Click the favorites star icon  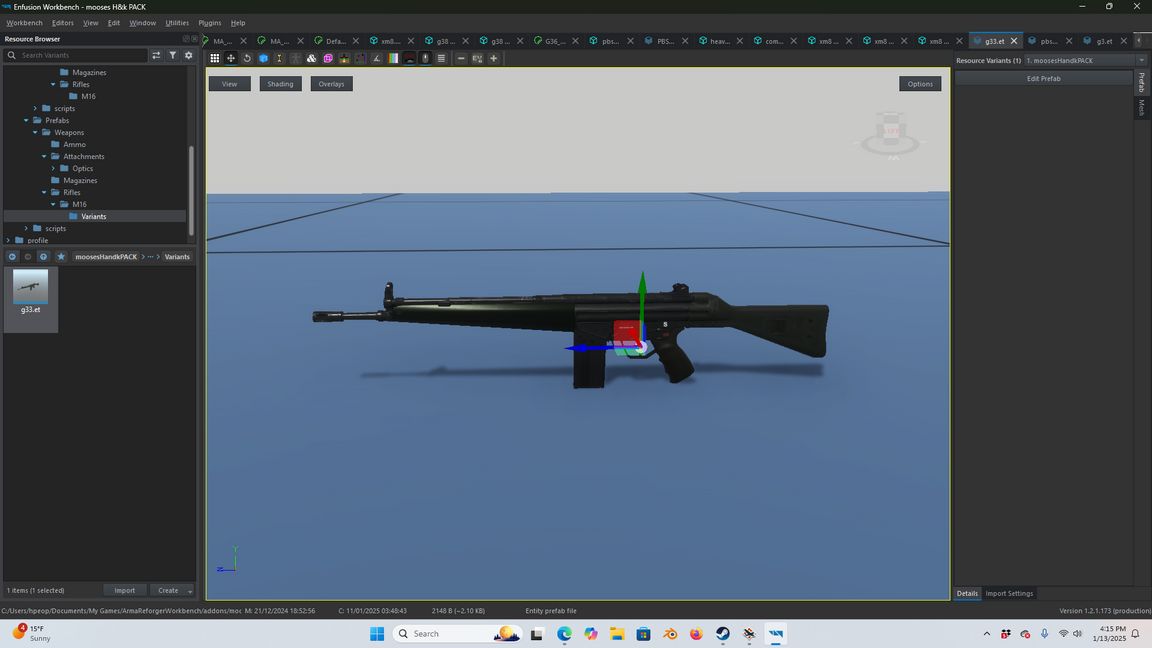tap(60, 257)
